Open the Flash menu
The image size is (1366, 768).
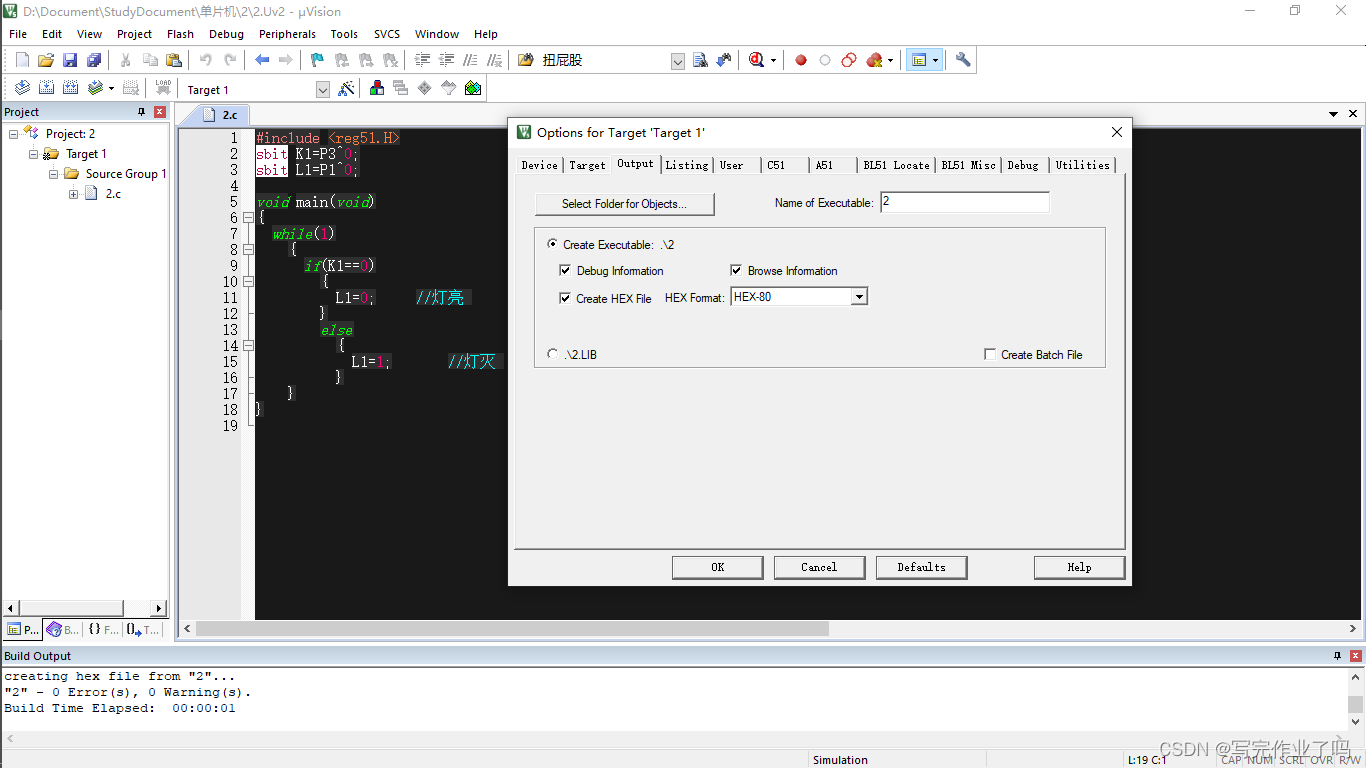pyautogui.click(x=181, y=34)
